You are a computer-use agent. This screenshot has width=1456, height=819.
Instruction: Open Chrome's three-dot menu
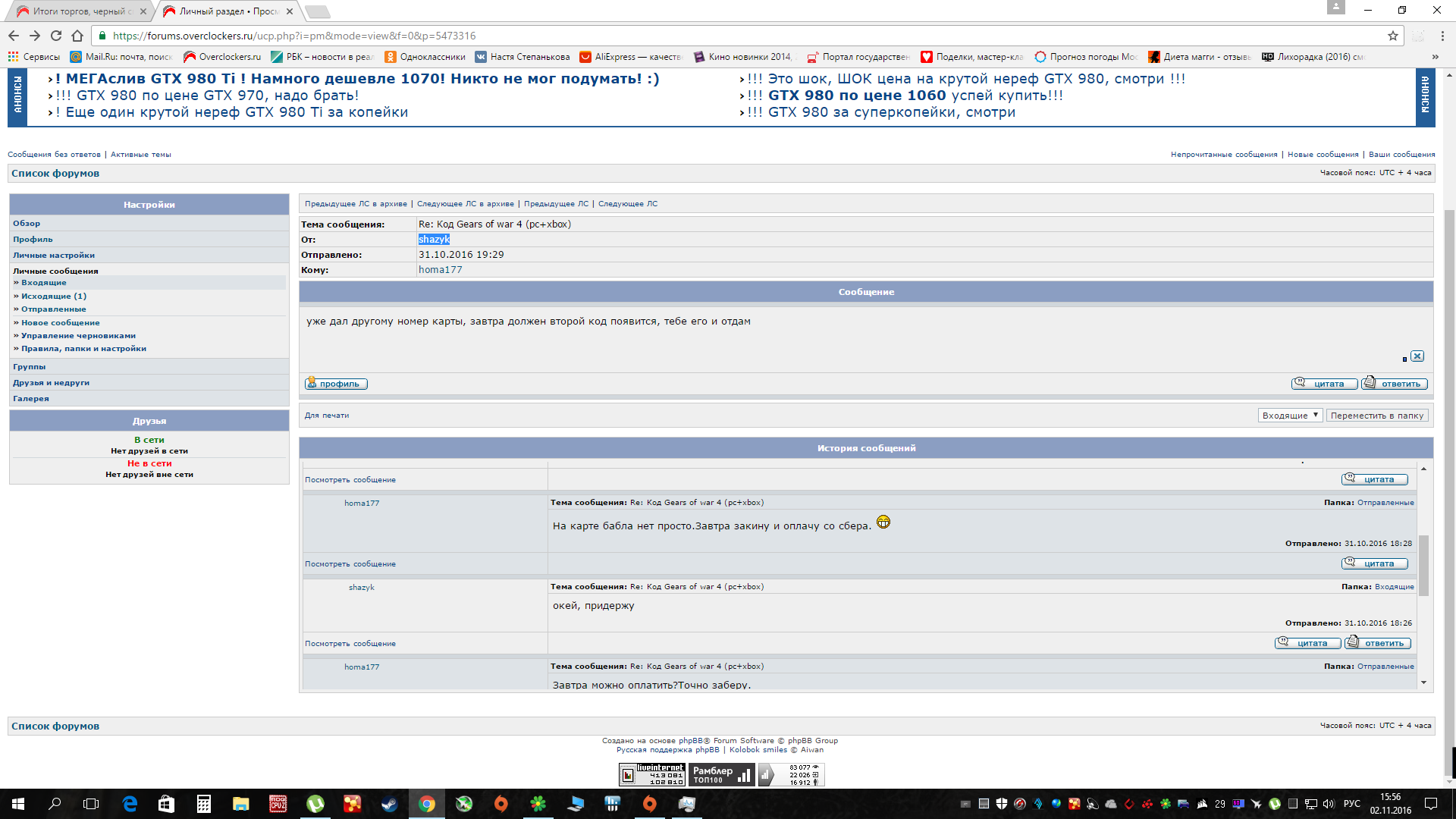1442,36
